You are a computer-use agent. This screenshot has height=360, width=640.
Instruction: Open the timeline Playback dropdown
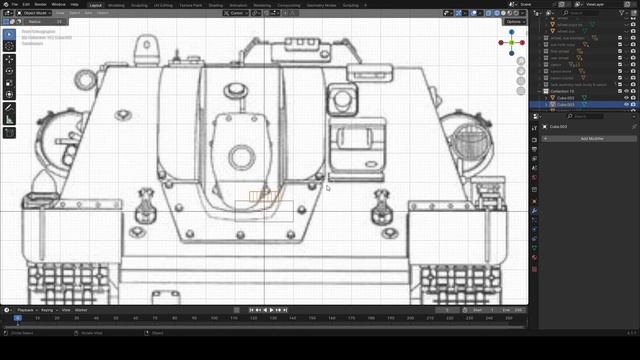coord(27,310)
